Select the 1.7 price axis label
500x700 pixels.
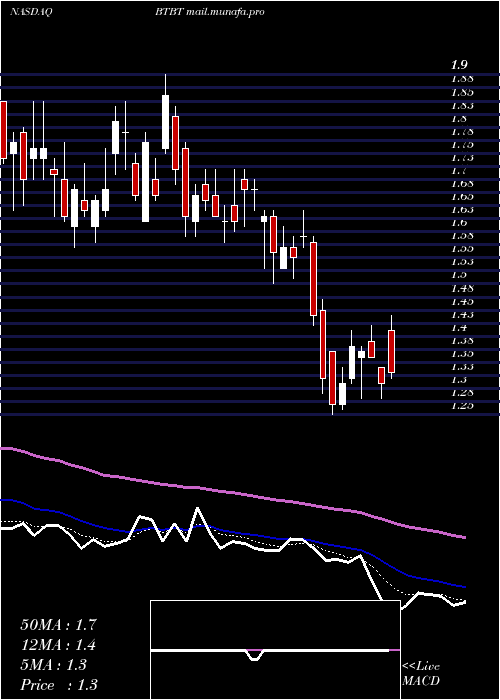point(459,171)
